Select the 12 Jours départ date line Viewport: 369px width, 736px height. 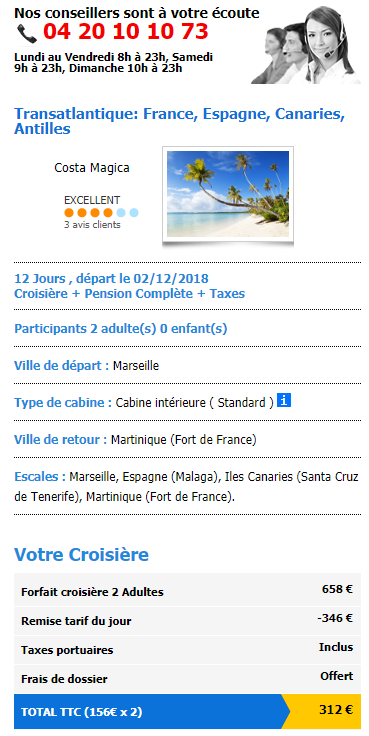pos(112,279)
